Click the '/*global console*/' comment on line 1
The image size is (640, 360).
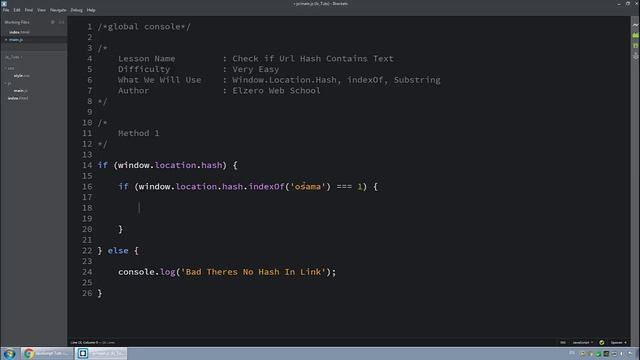click(144, 27)
